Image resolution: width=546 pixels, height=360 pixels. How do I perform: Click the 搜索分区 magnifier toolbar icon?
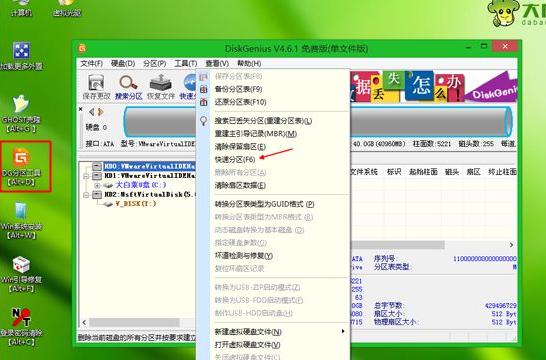[128, 87]
